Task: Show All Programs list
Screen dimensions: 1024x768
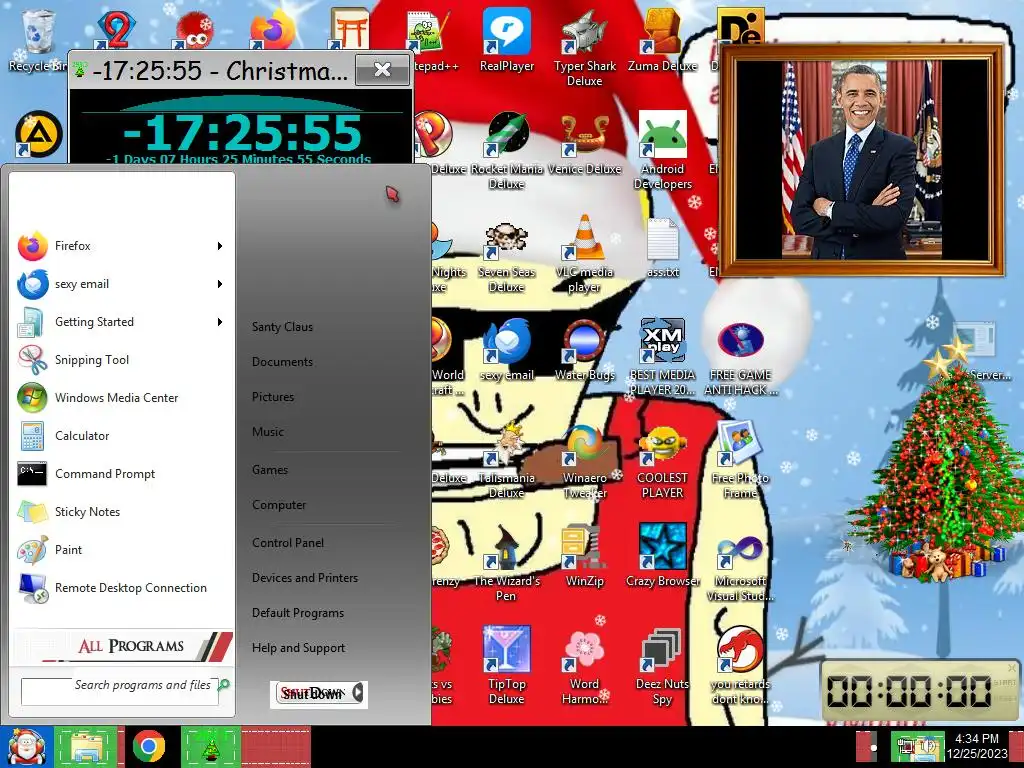Action: [x=123, y=646]
